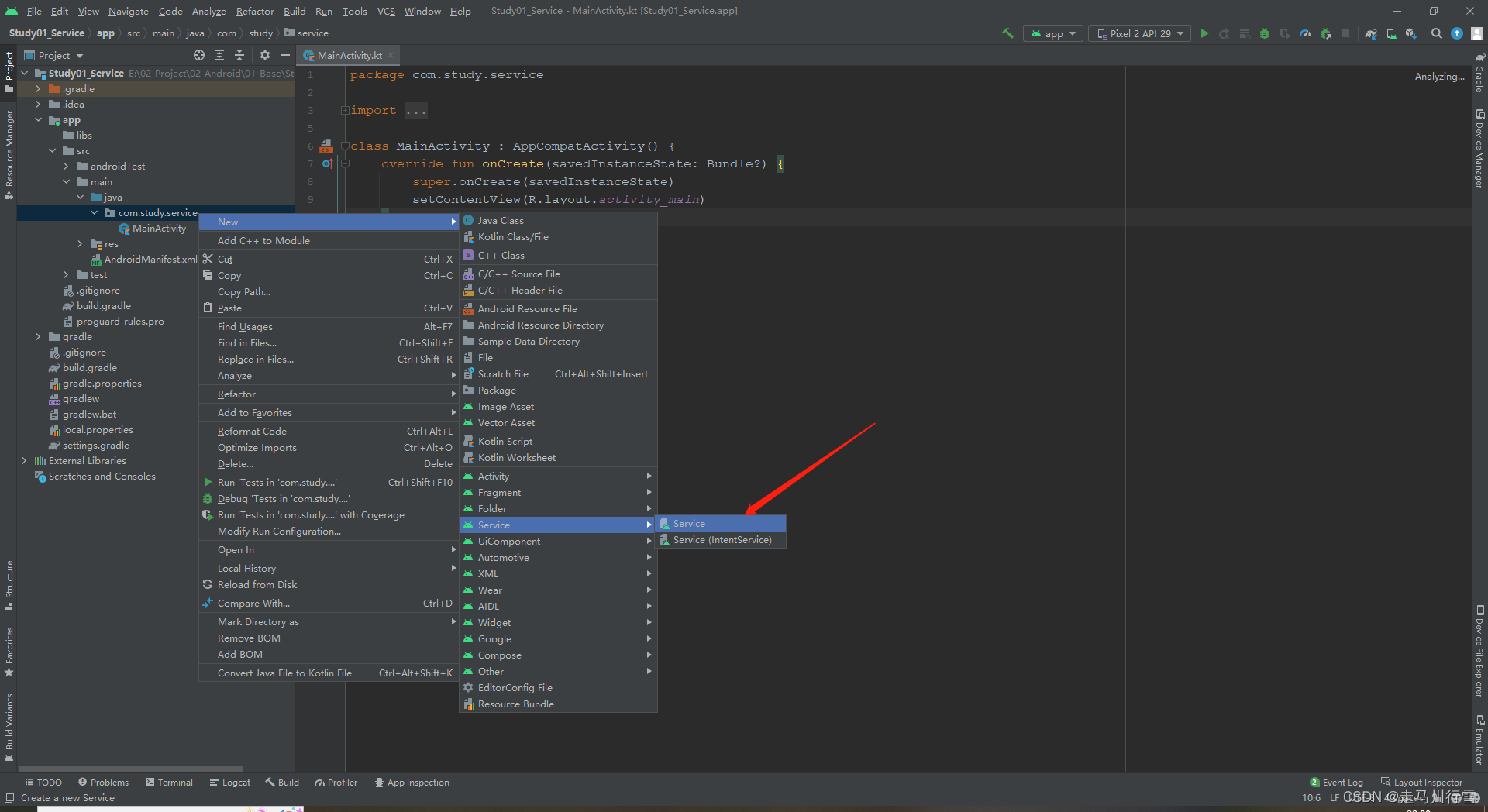Click the Make Project hammer icon

coord(1007,33)
